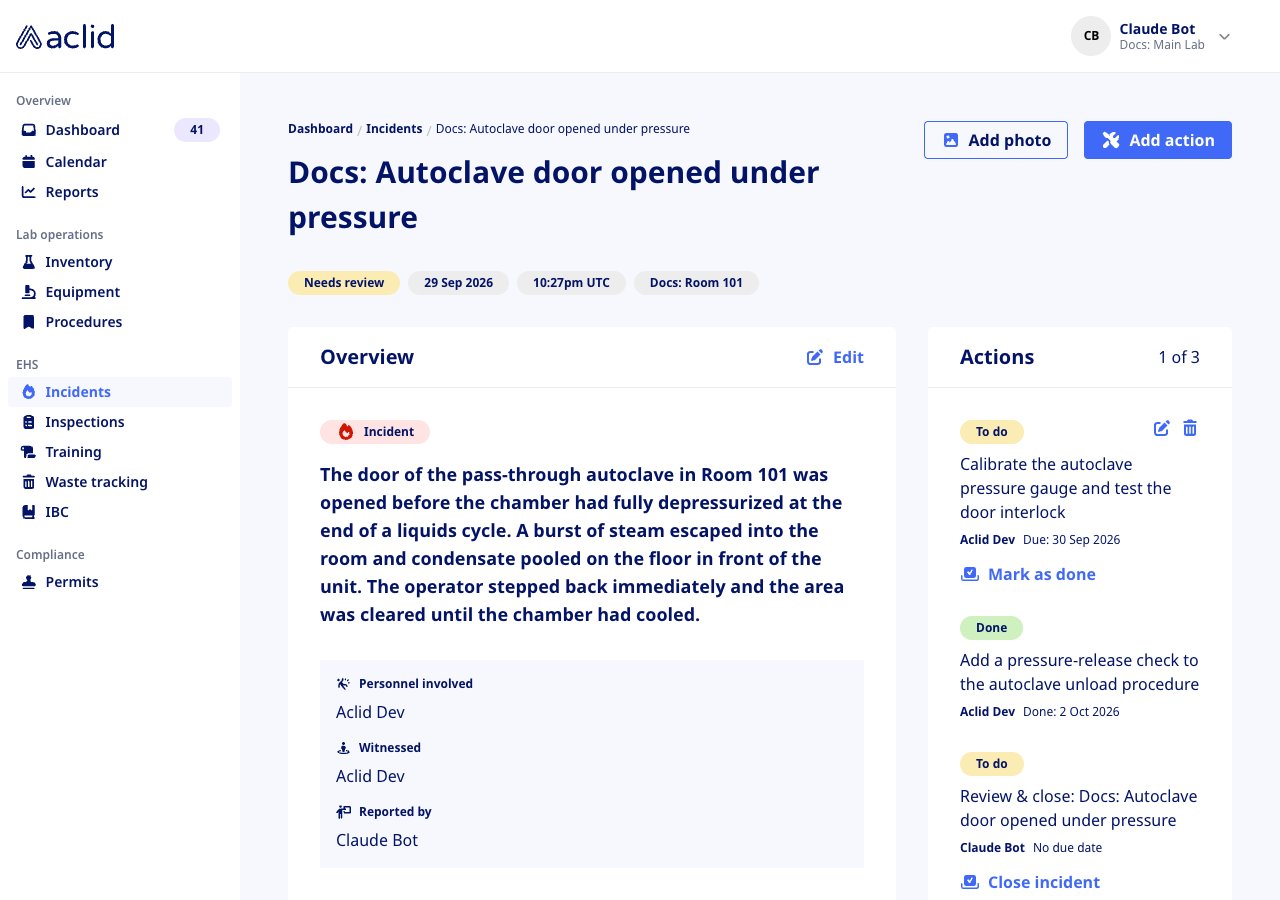Edit the calibrate autoclave action

(1161, 428)
